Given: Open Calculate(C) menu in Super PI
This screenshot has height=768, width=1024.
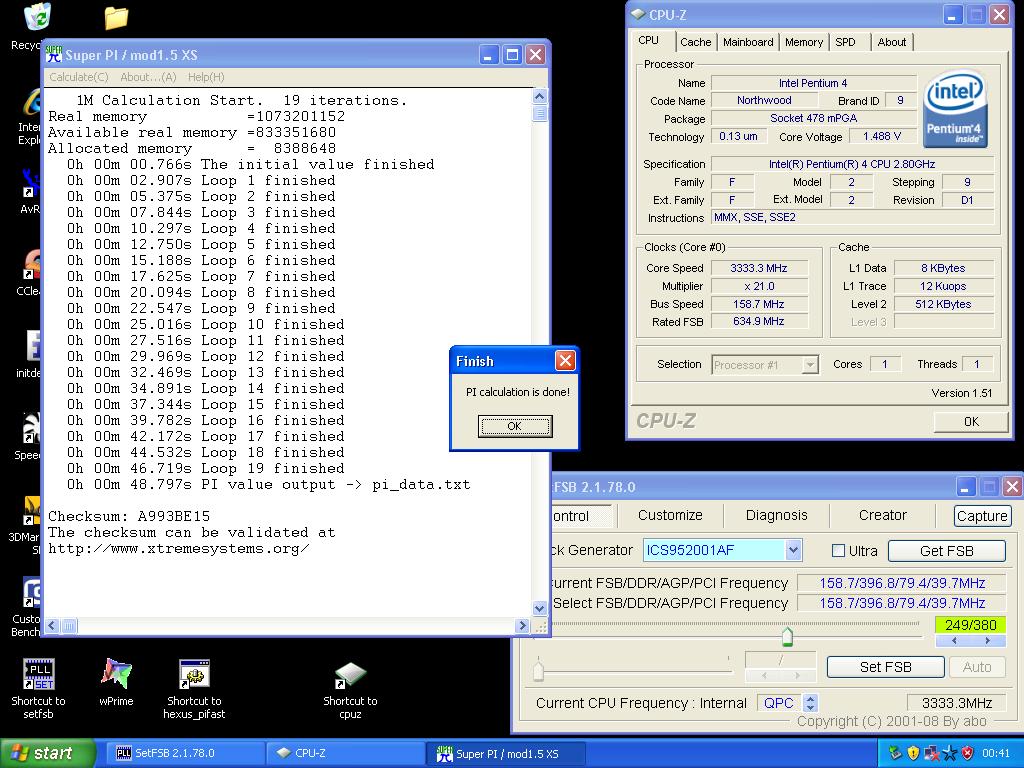Looking at the screenshot, I should 79,77.
